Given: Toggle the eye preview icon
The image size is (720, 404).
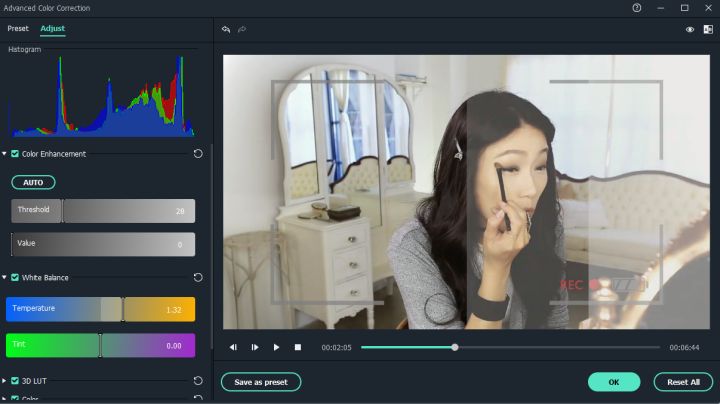Looking at the screenshot, I should pyautogui.click(x=690, y=29).
